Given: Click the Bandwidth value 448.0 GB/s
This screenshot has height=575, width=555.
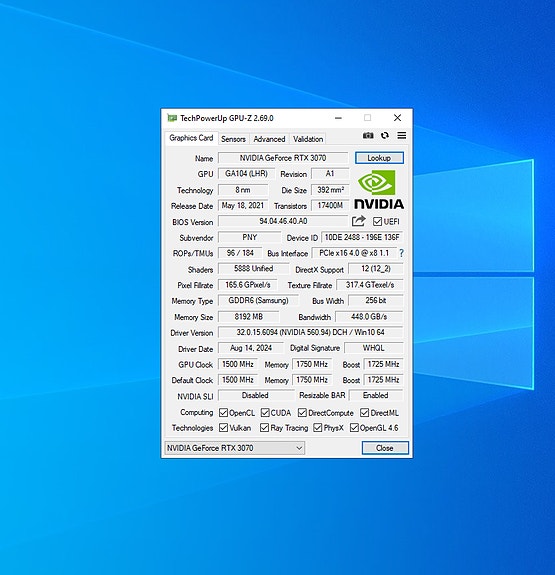Looking at the screenshot, I should (369, 316).
